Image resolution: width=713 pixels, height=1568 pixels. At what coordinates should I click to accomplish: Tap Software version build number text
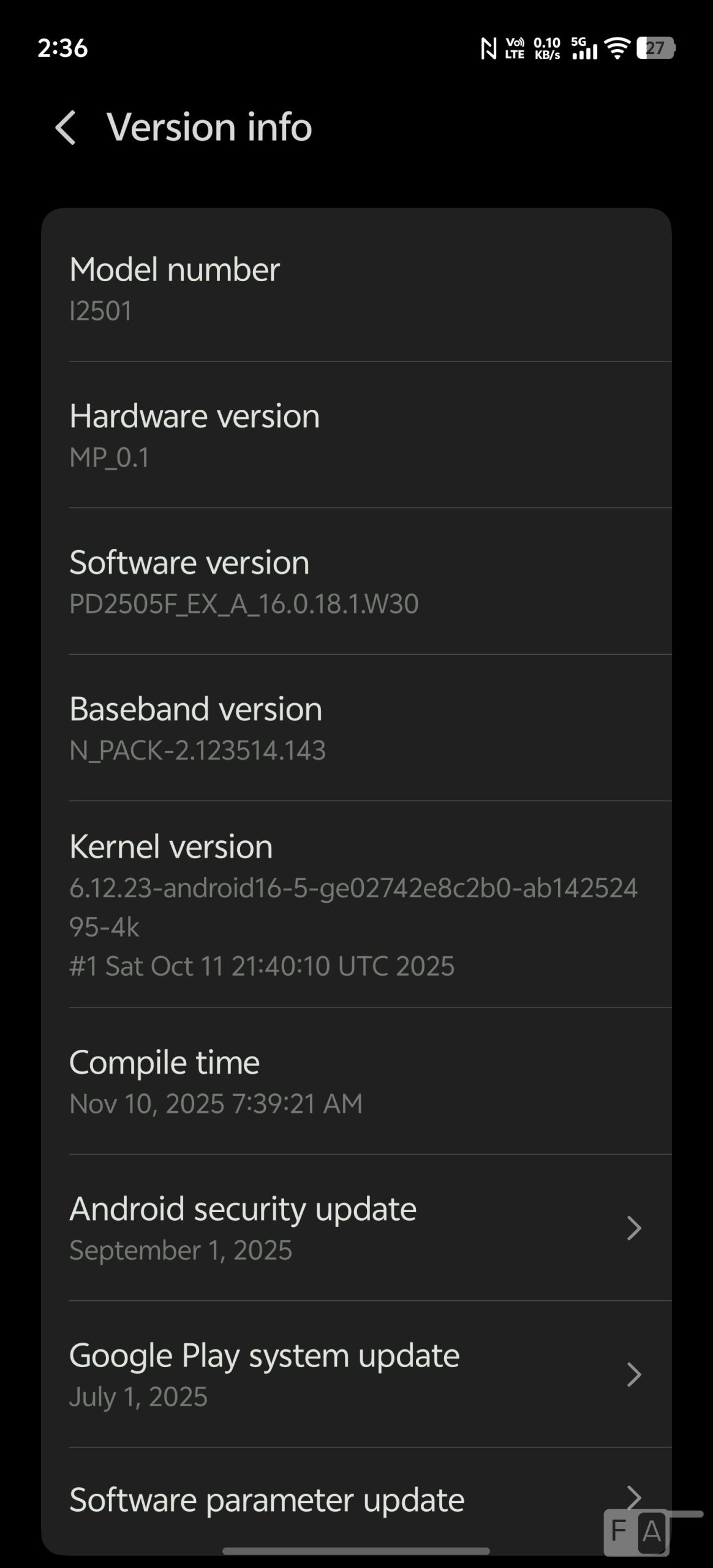click(x=244, y=604)
